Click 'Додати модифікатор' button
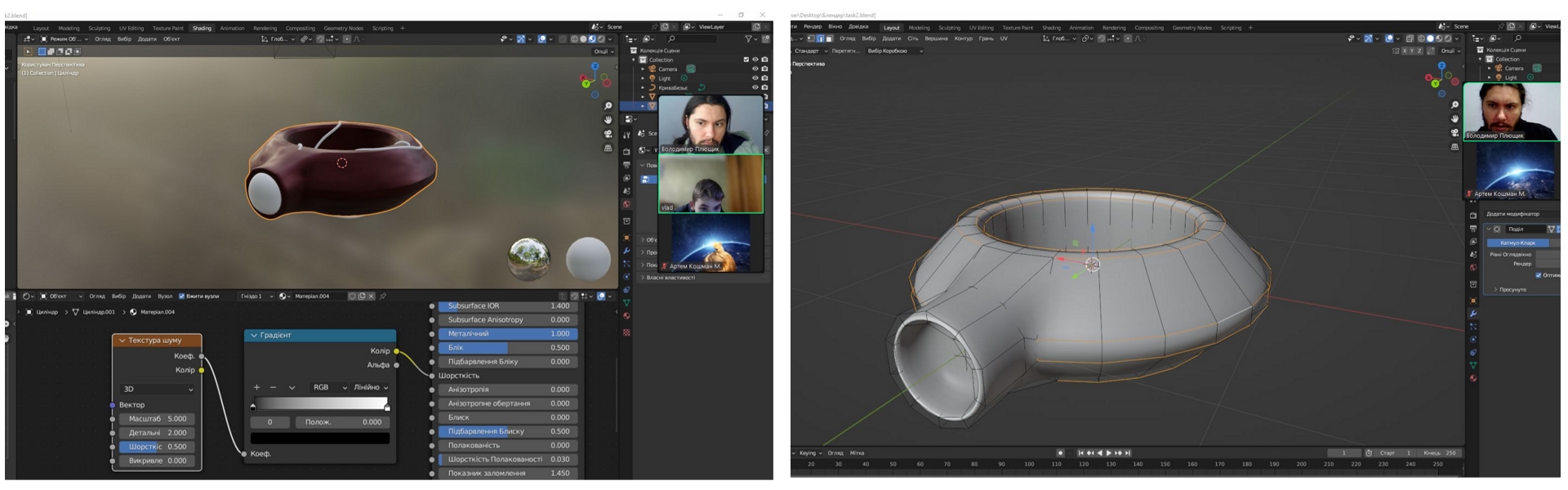Viewport: 1568px width, 490px height. pos(1512,214)
